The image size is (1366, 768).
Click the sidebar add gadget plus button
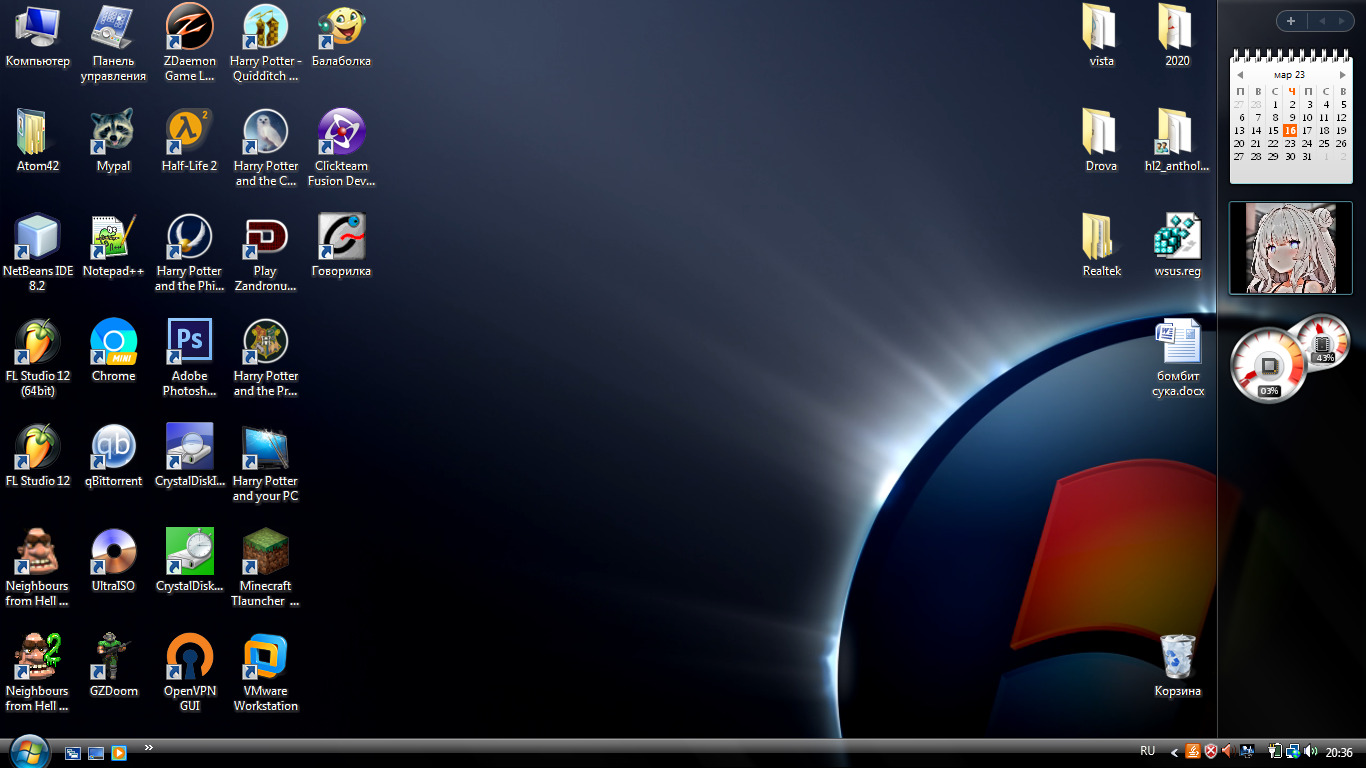coord(1290,21)
